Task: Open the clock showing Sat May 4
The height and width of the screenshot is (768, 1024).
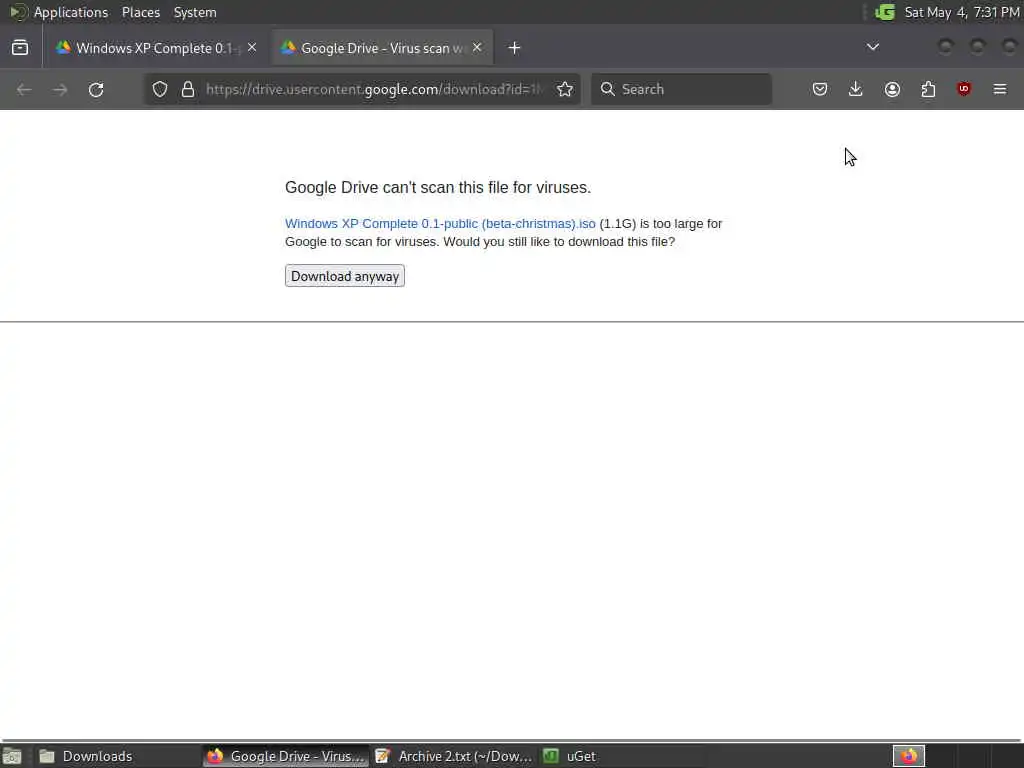Action: click(961, 12)
